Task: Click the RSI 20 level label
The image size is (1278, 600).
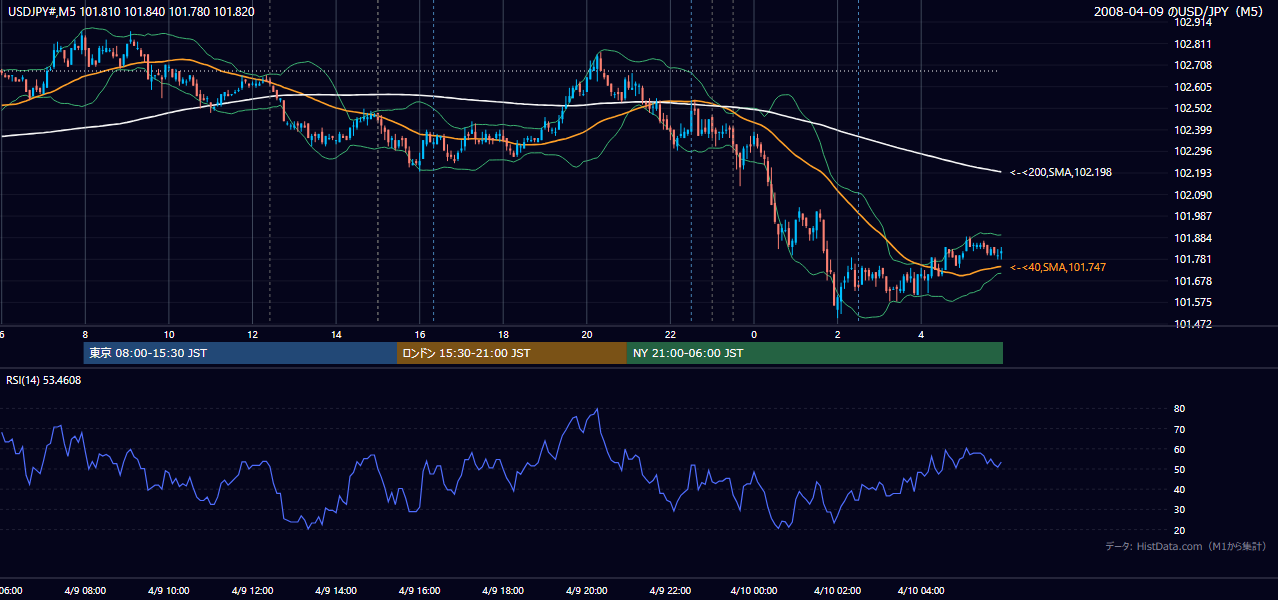Action: 1180,530
